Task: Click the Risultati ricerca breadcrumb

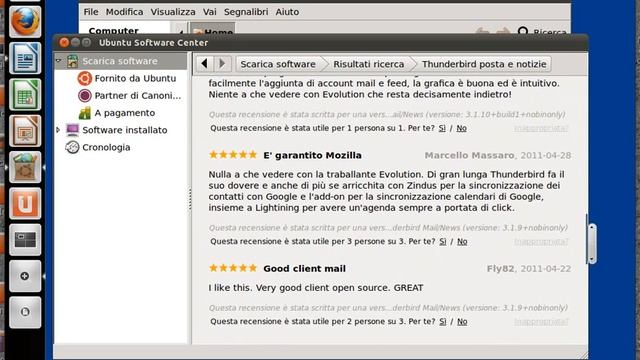Action: (369, 64)
